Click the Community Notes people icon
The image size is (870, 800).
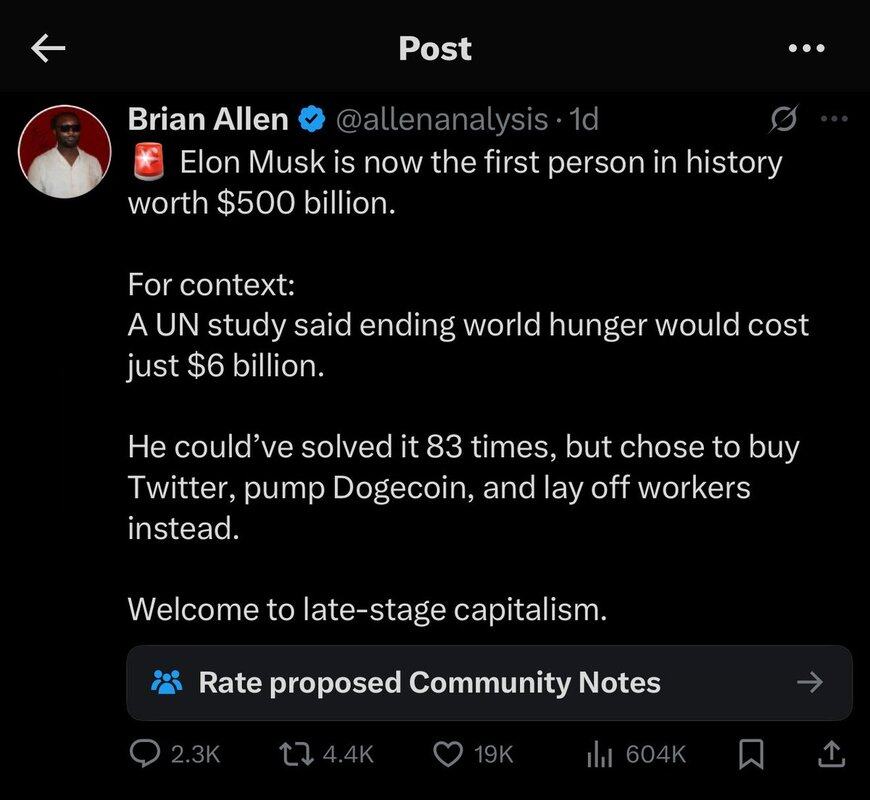165,683
